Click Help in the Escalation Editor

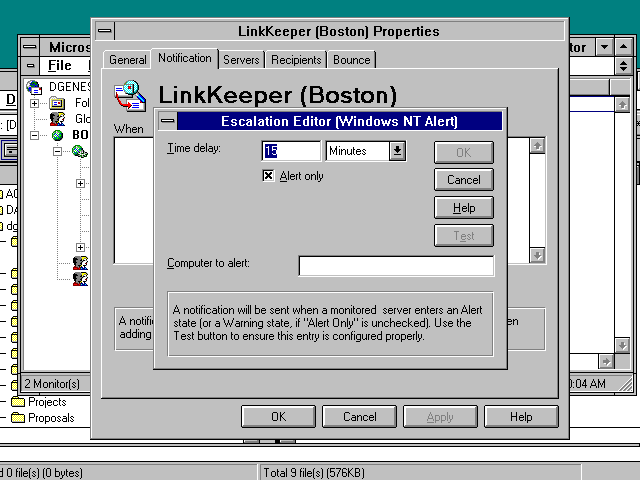tap(464, 208)
